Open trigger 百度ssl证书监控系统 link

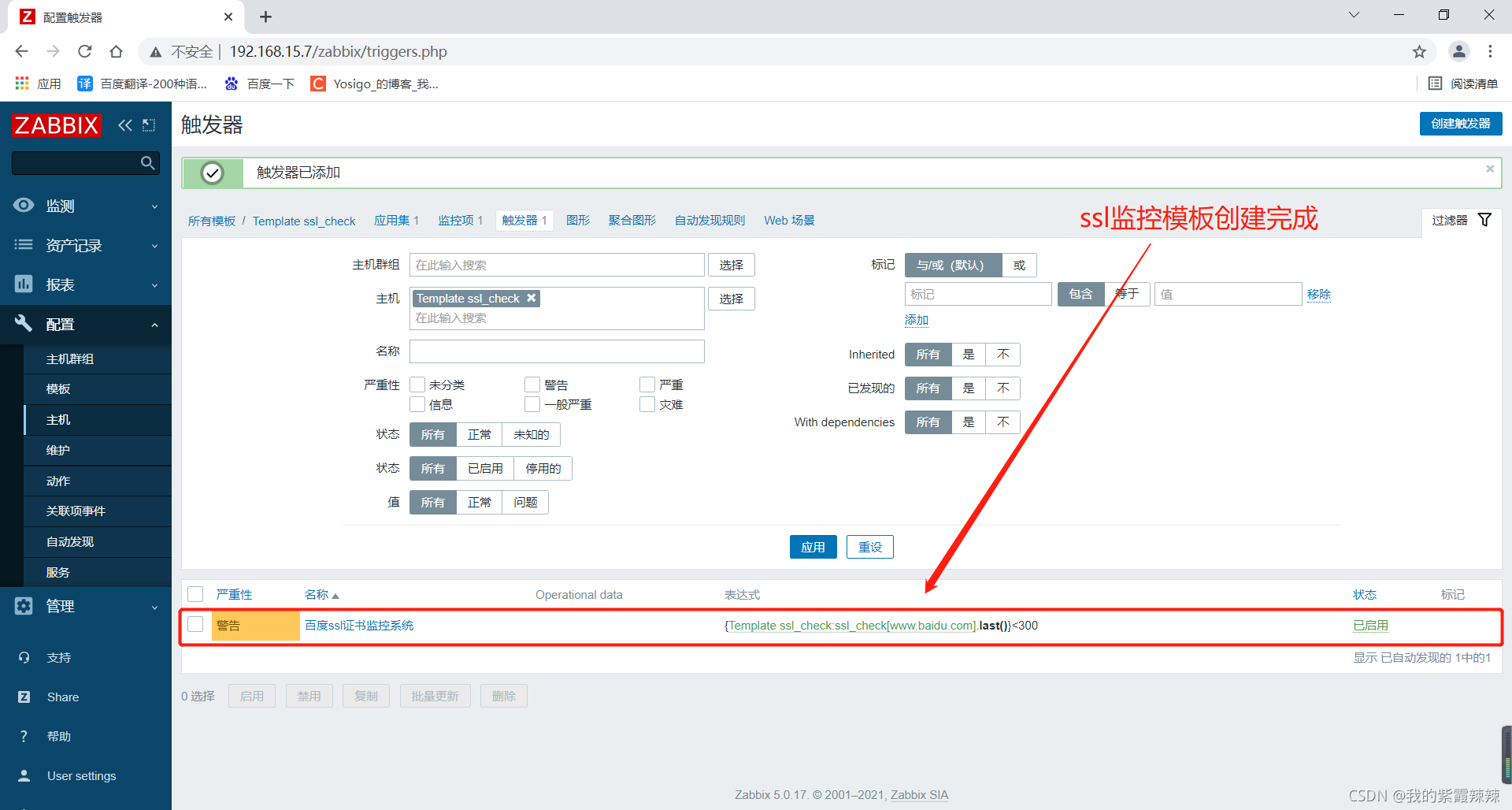[x=359, y=625]
